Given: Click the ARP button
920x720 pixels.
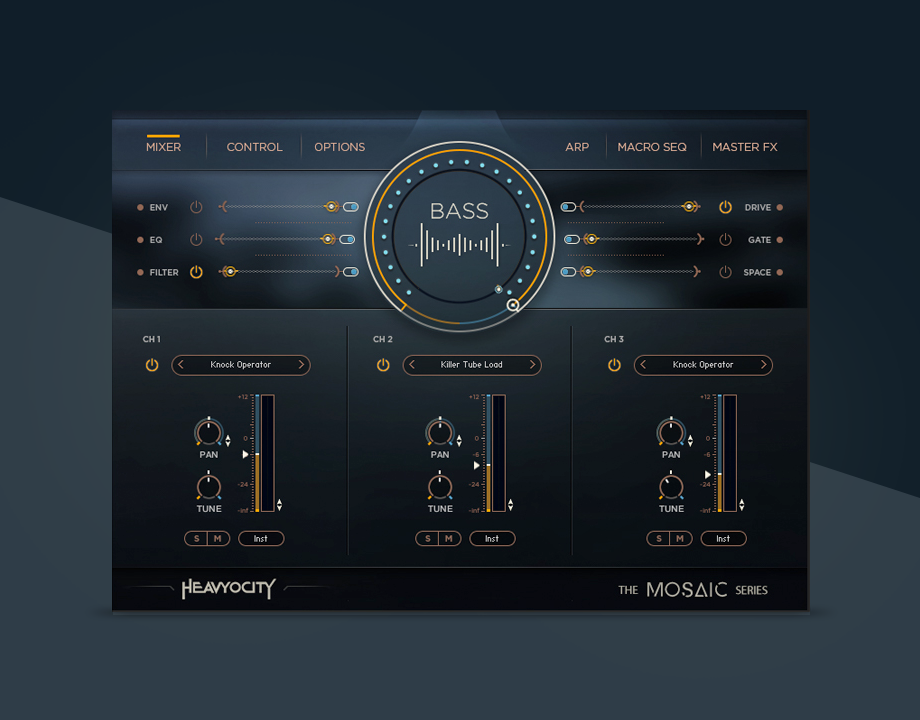Looking at the screenshot, I should (577, 147).
